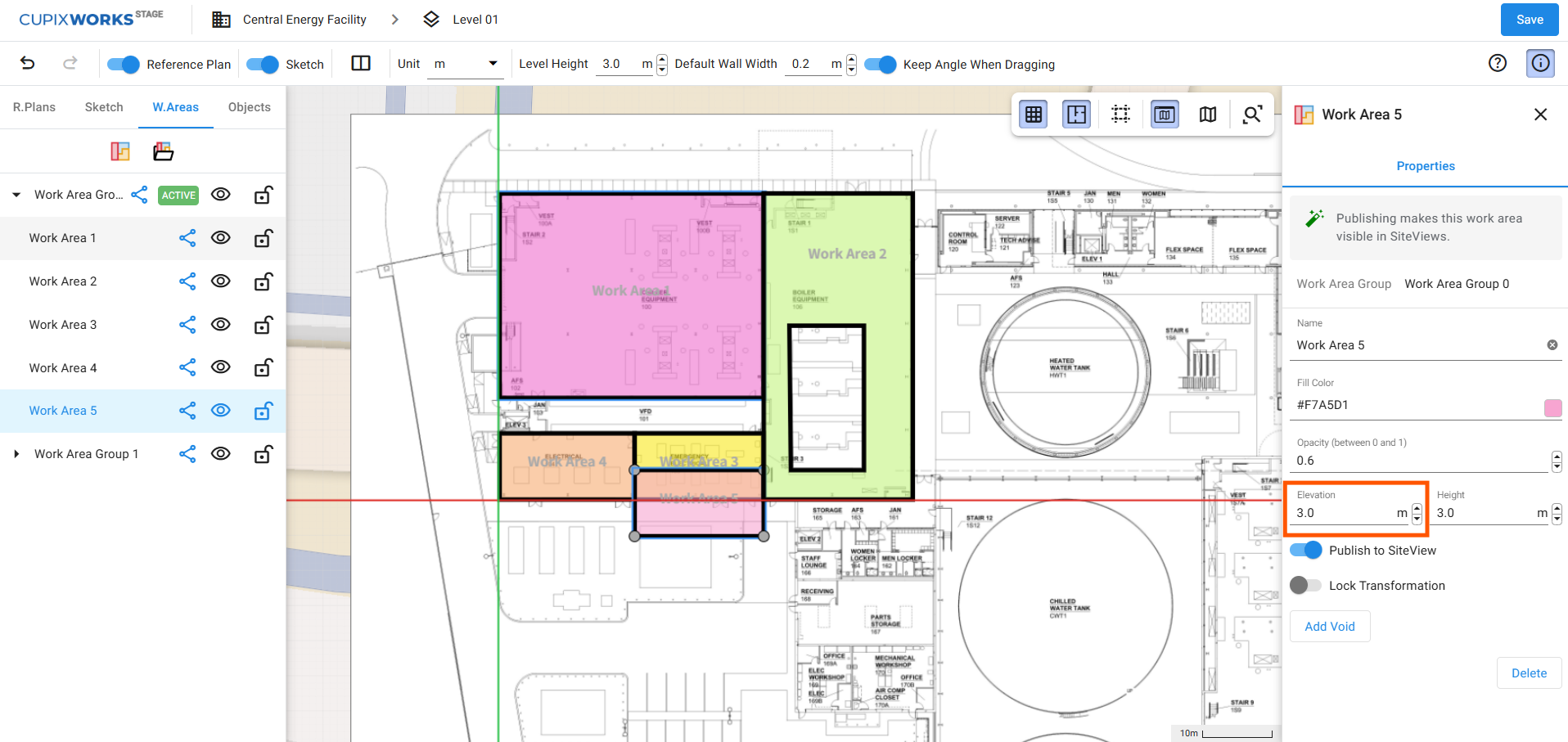Open the R.Plans tab
The height and width of the screenshot is (742, 1568).
34,107
